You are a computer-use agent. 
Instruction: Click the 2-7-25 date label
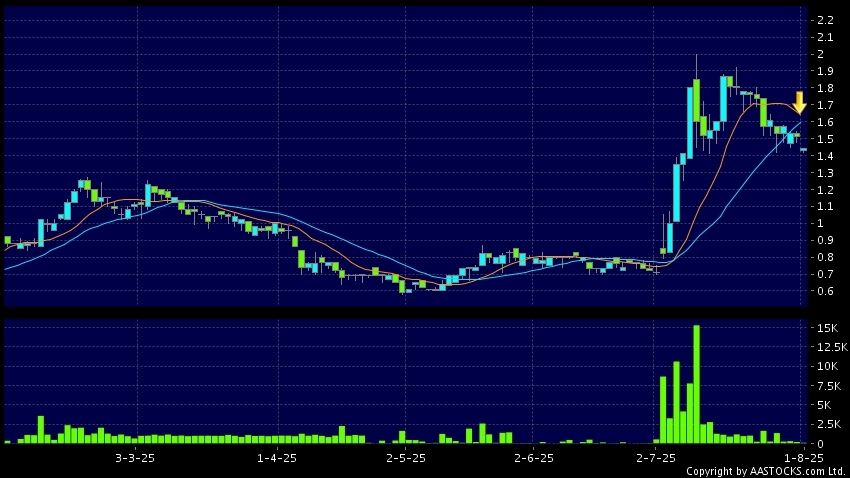(656, 458)
